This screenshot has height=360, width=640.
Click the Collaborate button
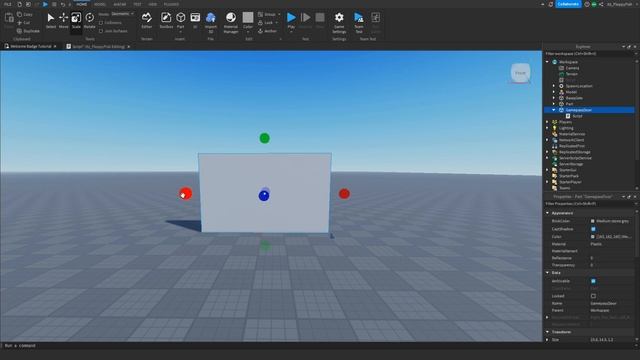(568, 4)
